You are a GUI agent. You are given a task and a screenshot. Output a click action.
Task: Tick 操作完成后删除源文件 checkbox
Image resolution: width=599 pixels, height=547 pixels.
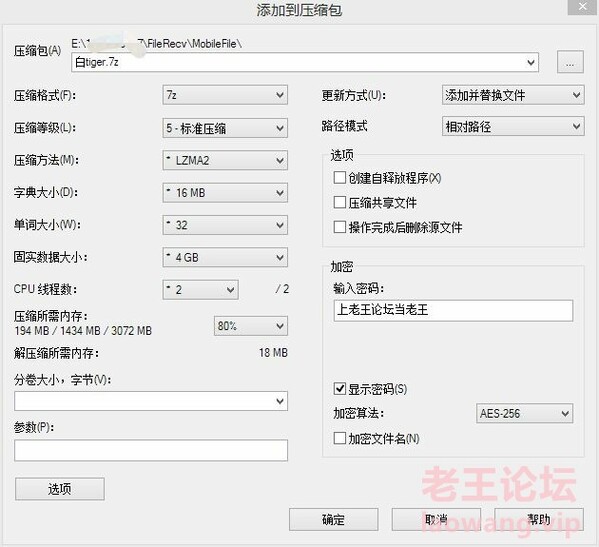[x=340, y=227]
